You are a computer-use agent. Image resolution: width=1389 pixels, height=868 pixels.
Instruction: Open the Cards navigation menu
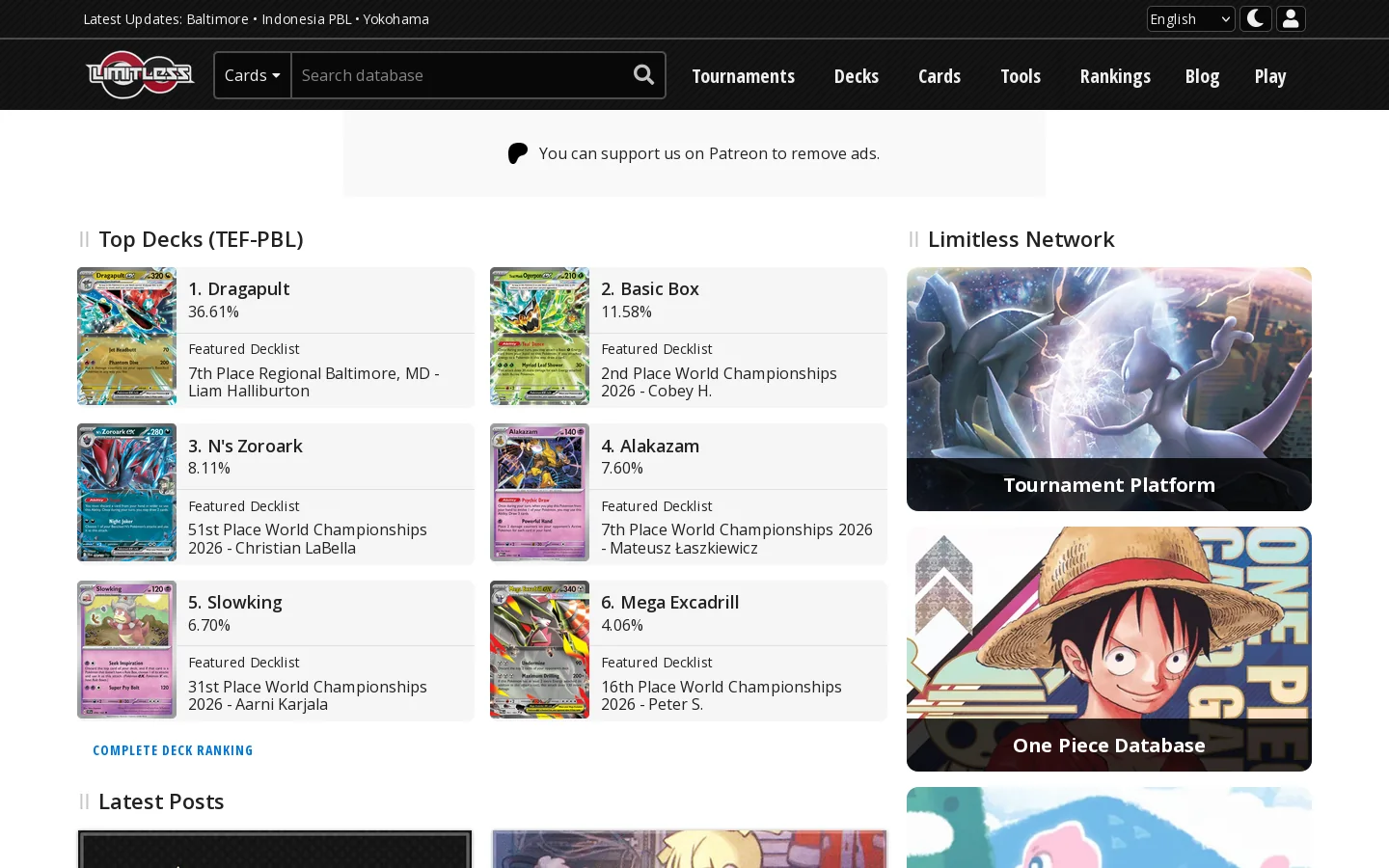940,76
